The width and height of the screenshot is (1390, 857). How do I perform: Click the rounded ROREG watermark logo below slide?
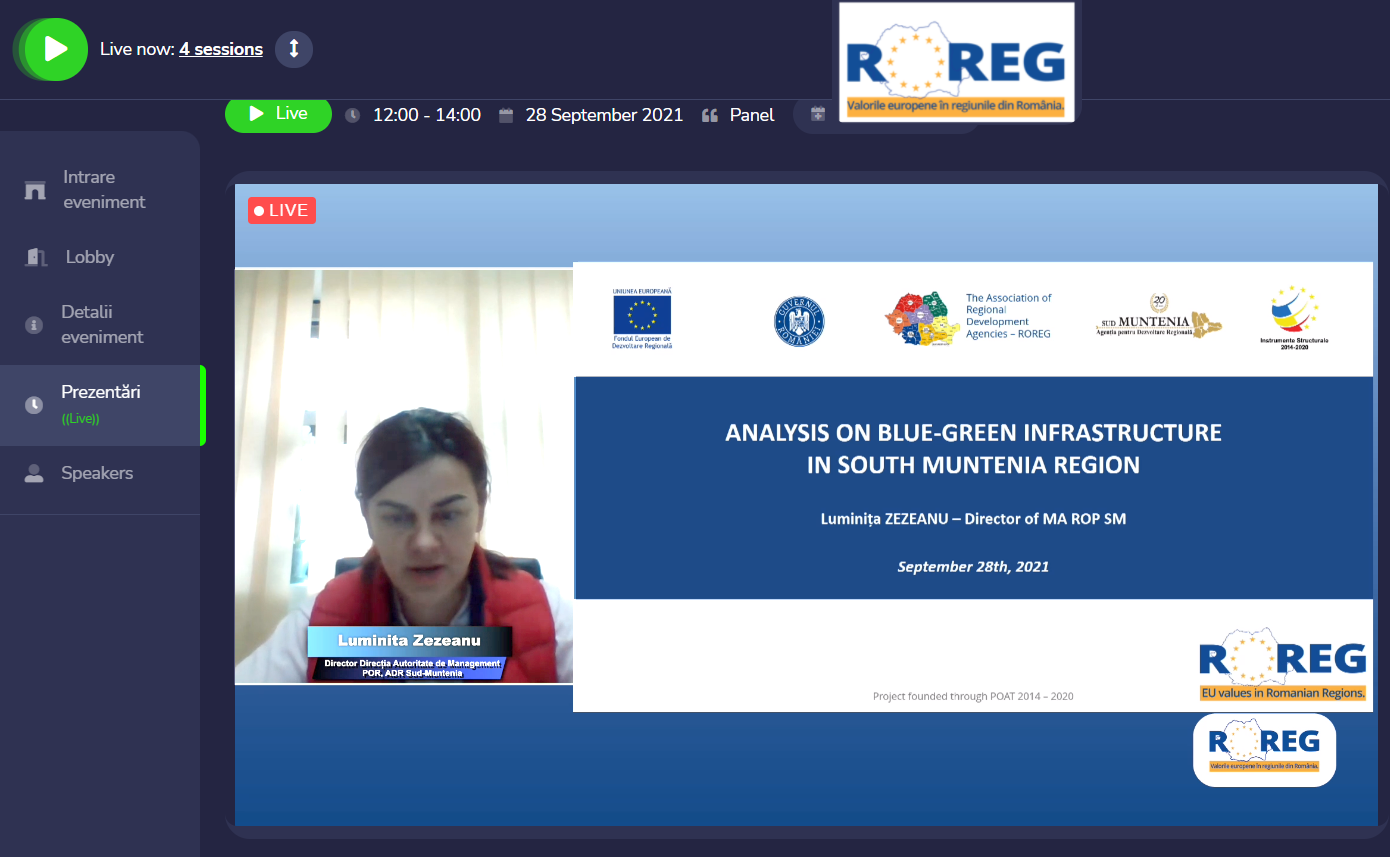tap(1264, 750)
